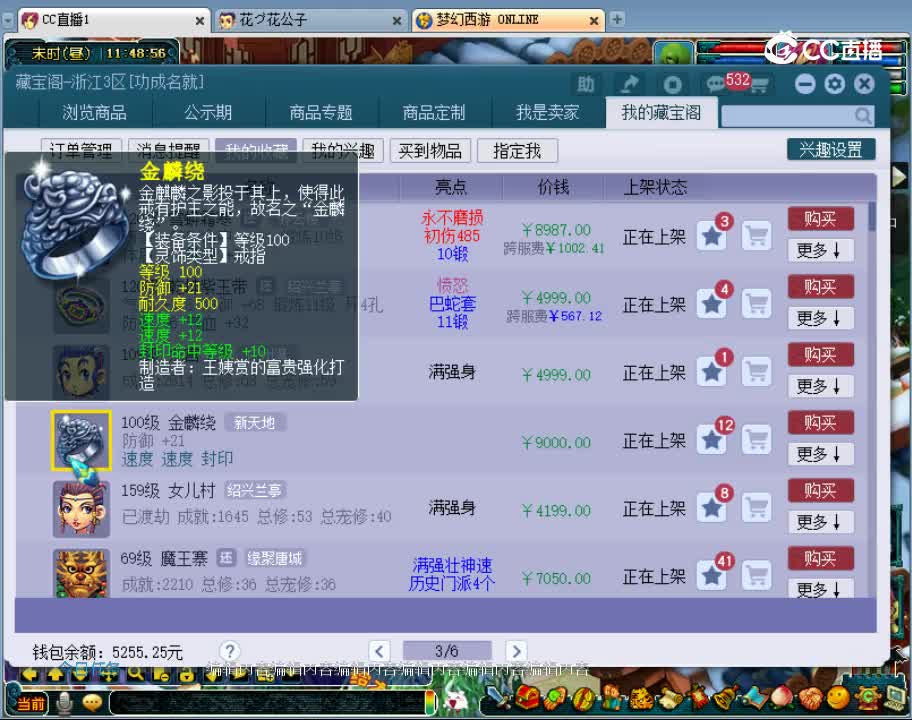Switch to 公示期 tab
Viewport: 912px width, 720px height.
208,112
